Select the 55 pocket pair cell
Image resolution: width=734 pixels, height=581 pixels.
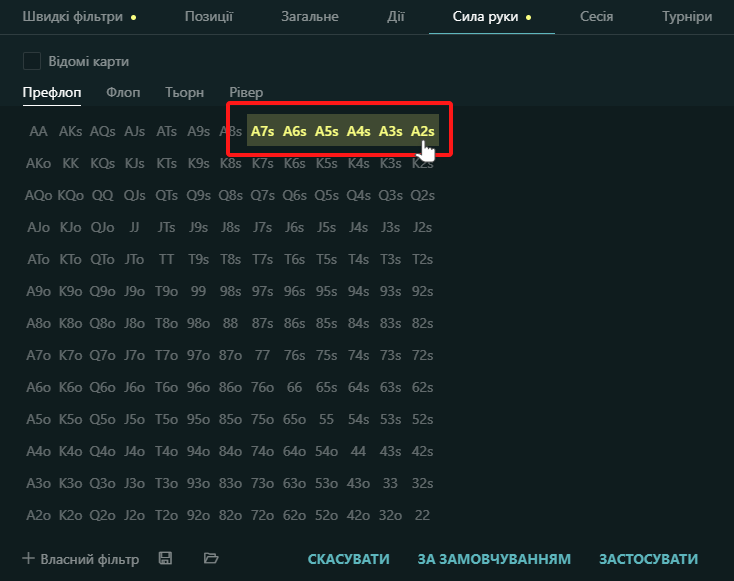[326, 419]
